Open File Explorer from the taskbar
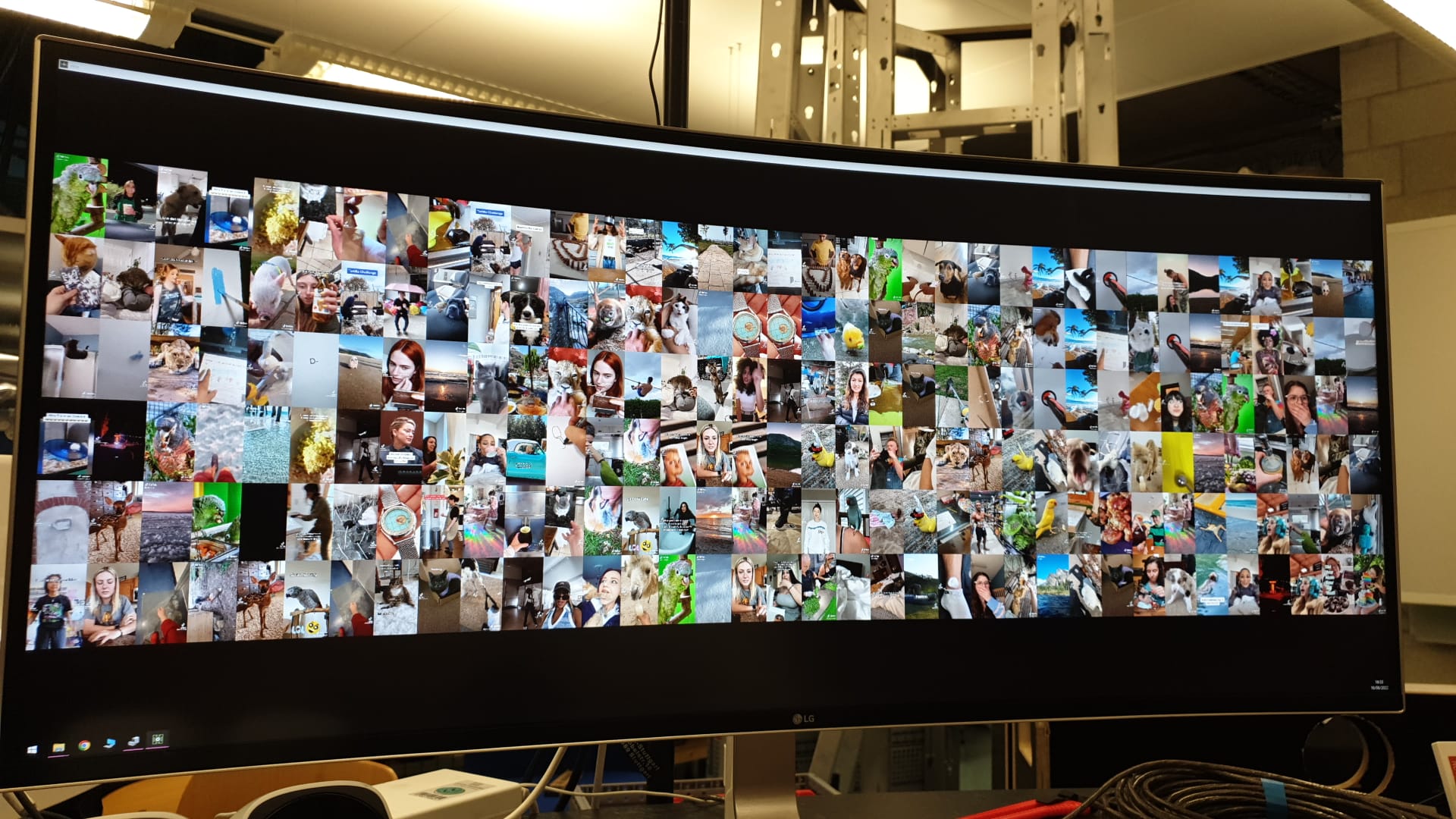1456x819 pixels. [58, 748]
